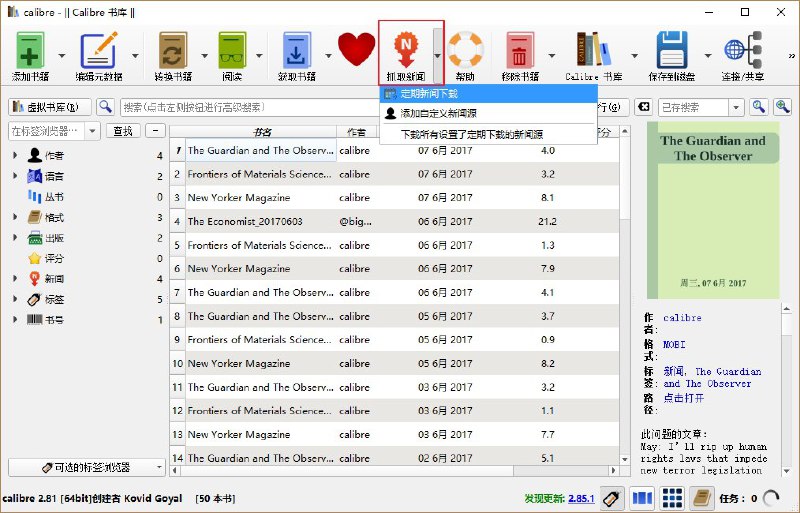Image resolution: width=800 pixels, height=513 pixels.
Task: Click the 2.85.1 update link
Action: (581, 497)
